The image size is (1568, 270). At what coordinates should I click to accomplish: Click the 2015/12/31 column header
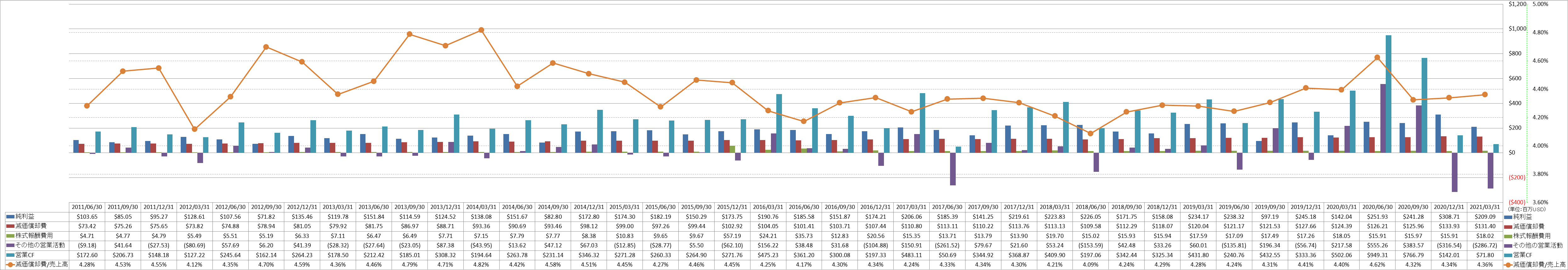(733, 207)
